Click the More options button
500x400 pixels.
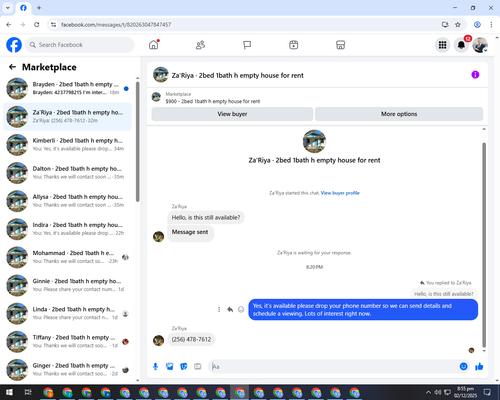pyautogui.click(x=399, y=114)
